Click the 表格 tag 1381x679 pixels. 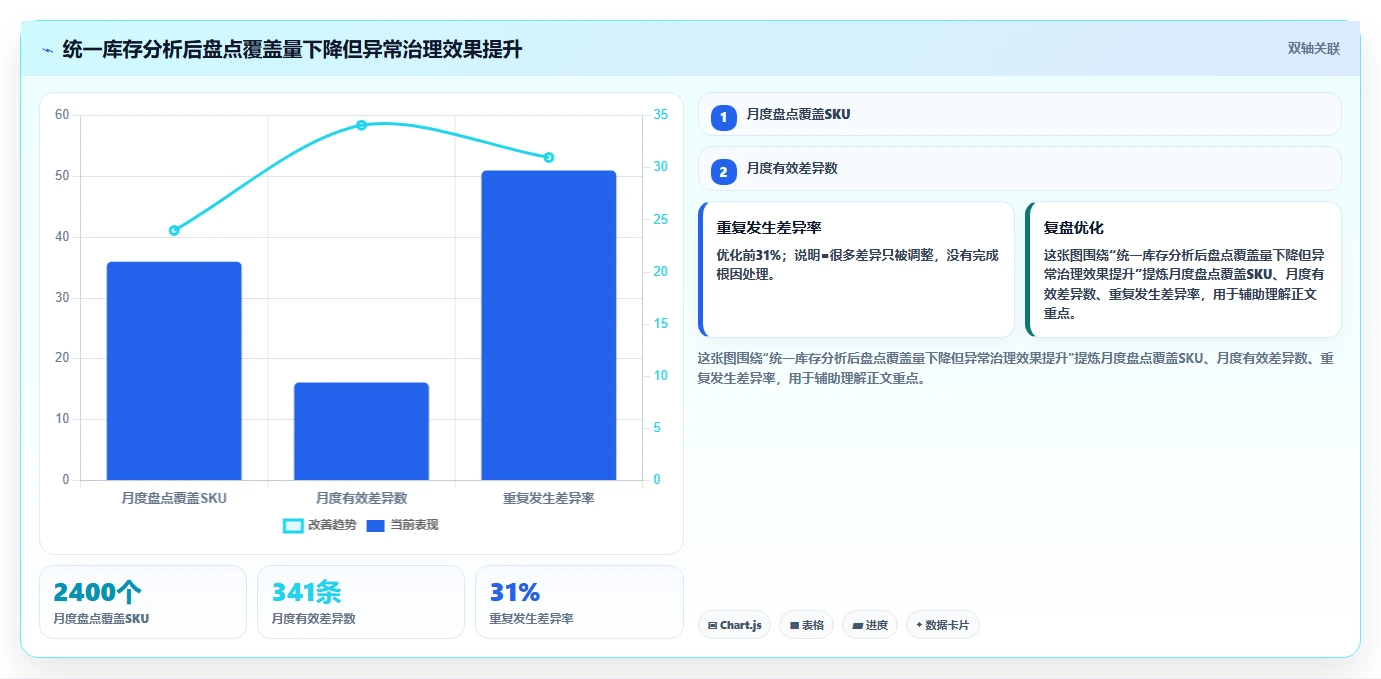[x=806, y=625]
